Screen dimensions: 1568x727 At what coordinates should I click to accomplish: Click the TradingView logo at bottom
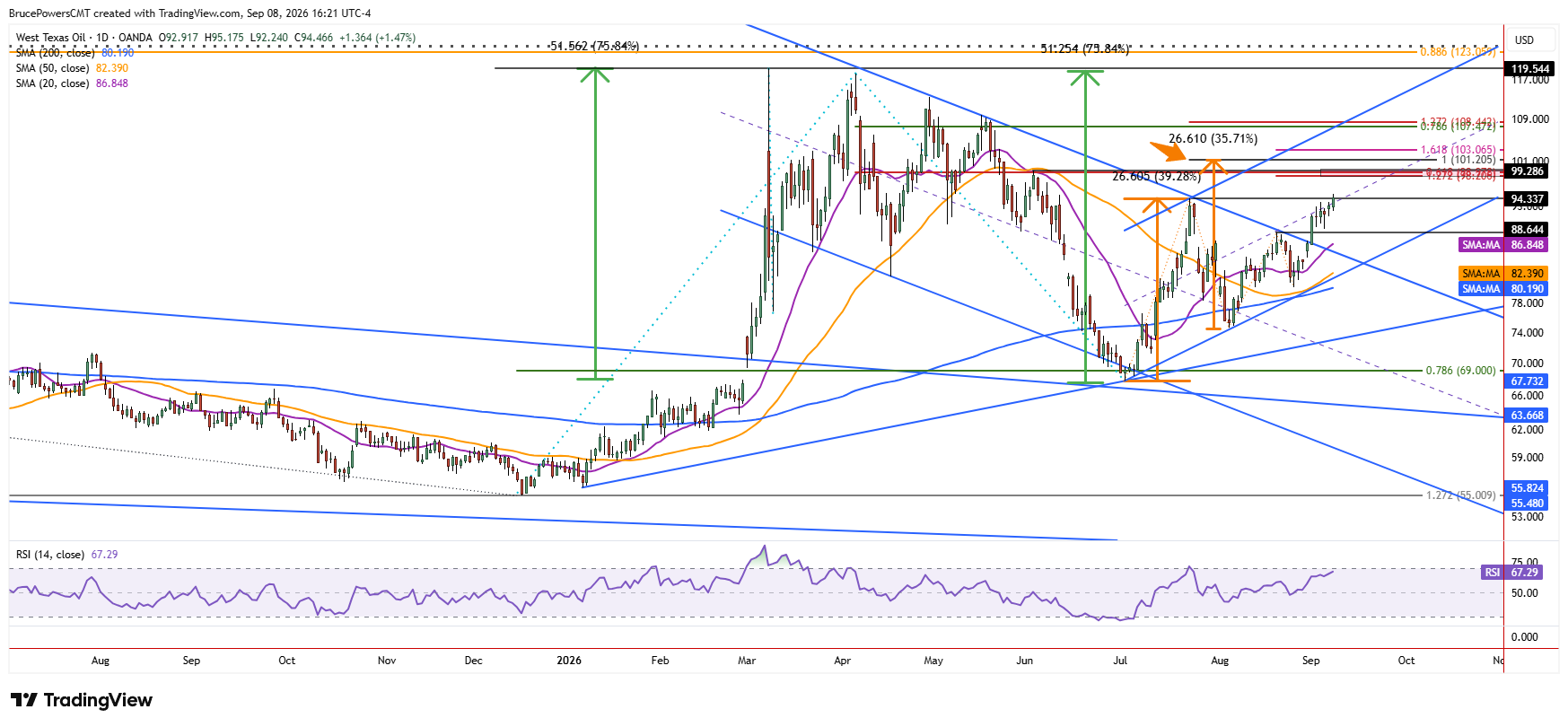point(82,700)
